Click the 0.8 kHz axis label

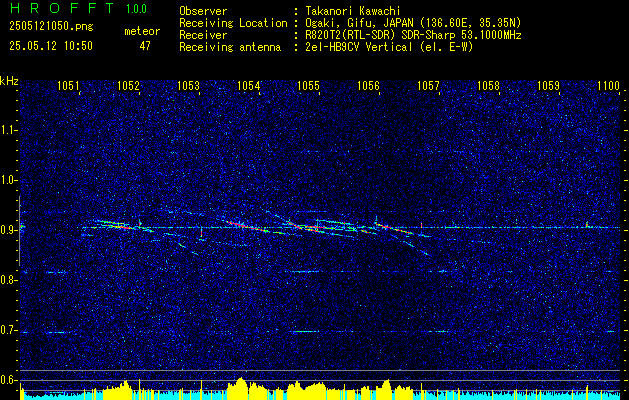click(8, 280)
